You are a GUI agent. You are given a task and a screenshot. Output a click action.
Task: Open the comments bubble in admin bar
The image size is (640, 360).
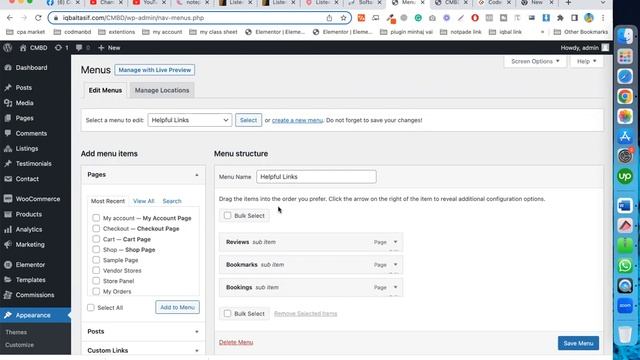pos(82,48)
